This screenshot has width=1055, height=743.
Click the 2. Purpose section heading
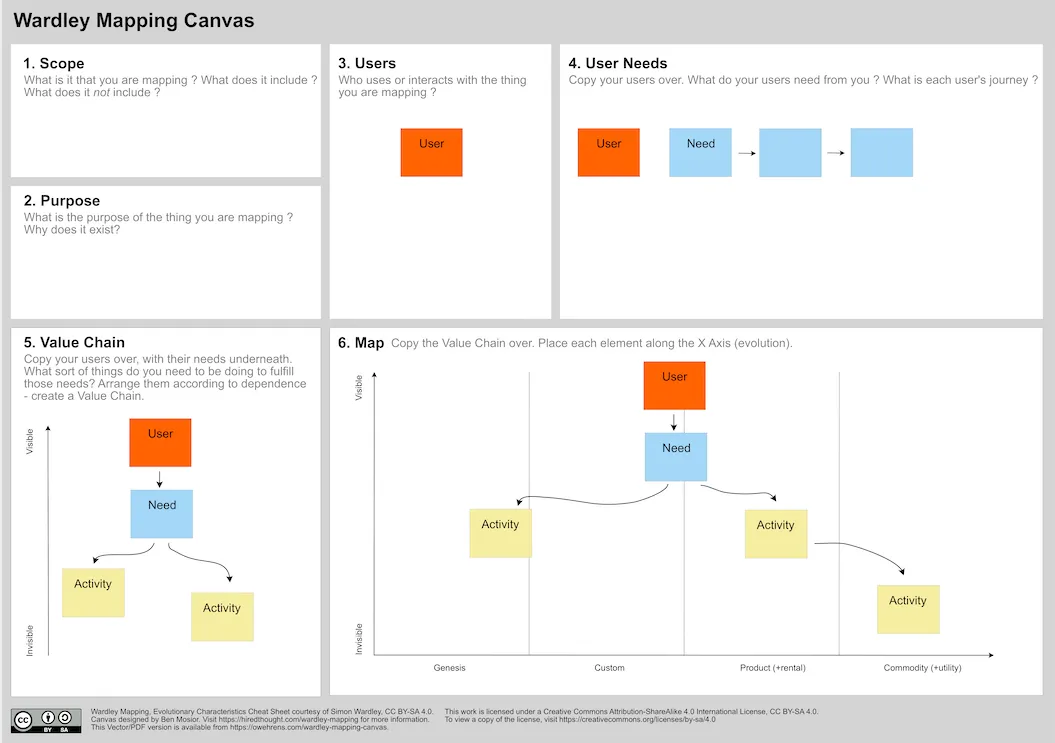coord(62,201)
